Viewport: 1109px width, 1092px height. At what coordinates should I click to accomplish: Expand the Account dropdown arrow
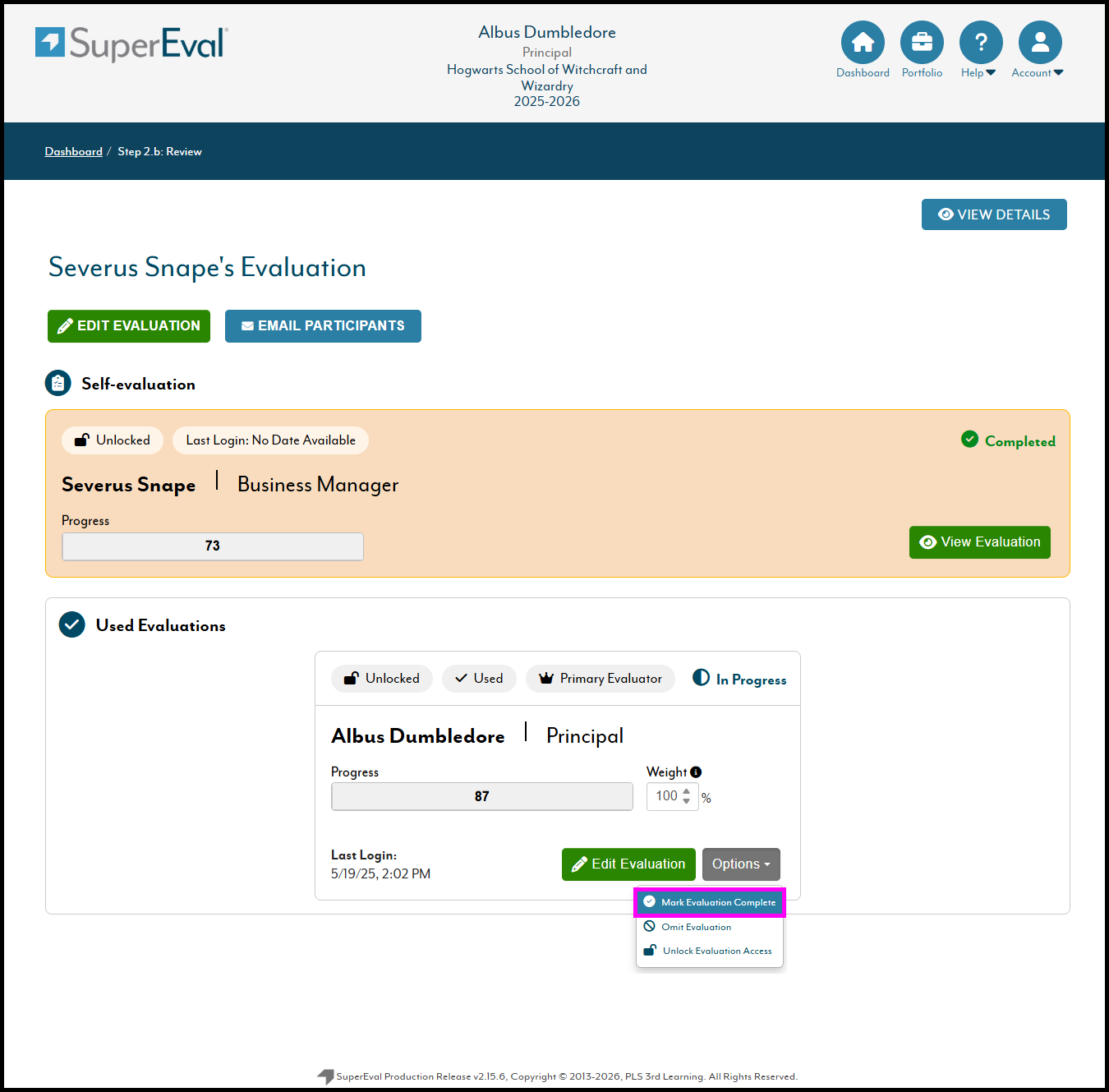coord(1058,73)
